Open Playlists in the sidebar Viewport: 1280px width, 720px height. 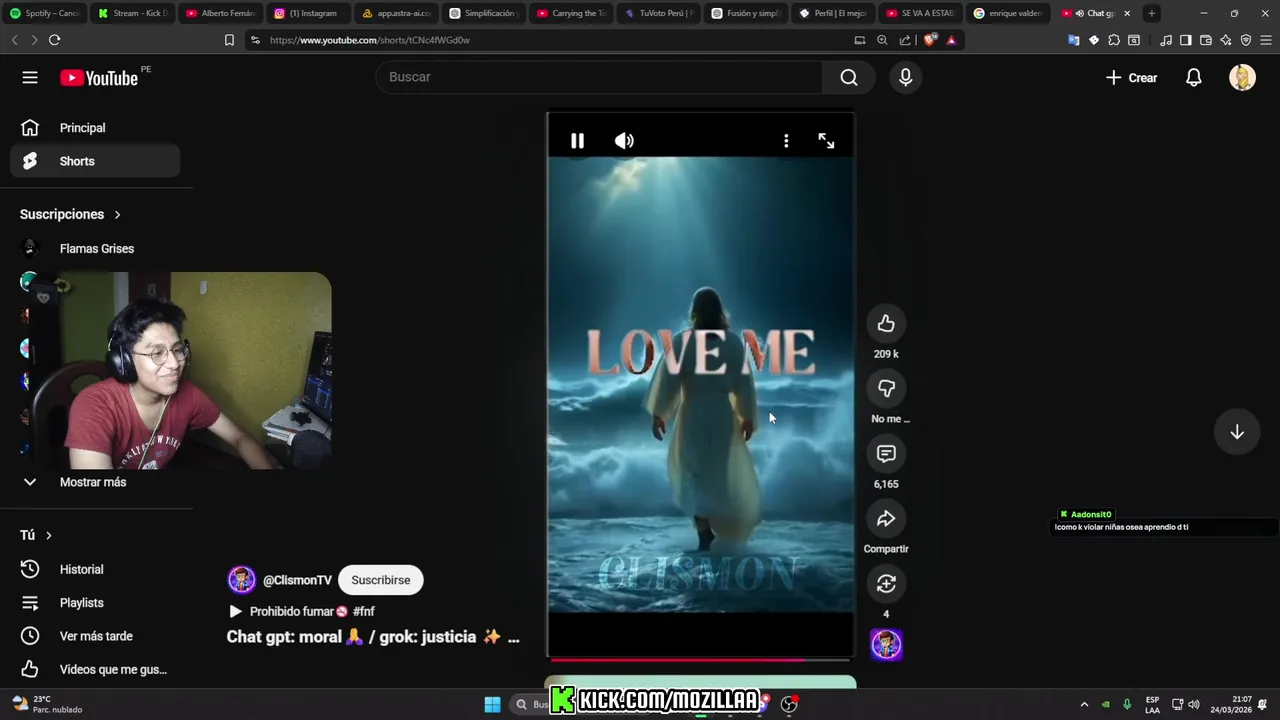[x=96, y=603]
